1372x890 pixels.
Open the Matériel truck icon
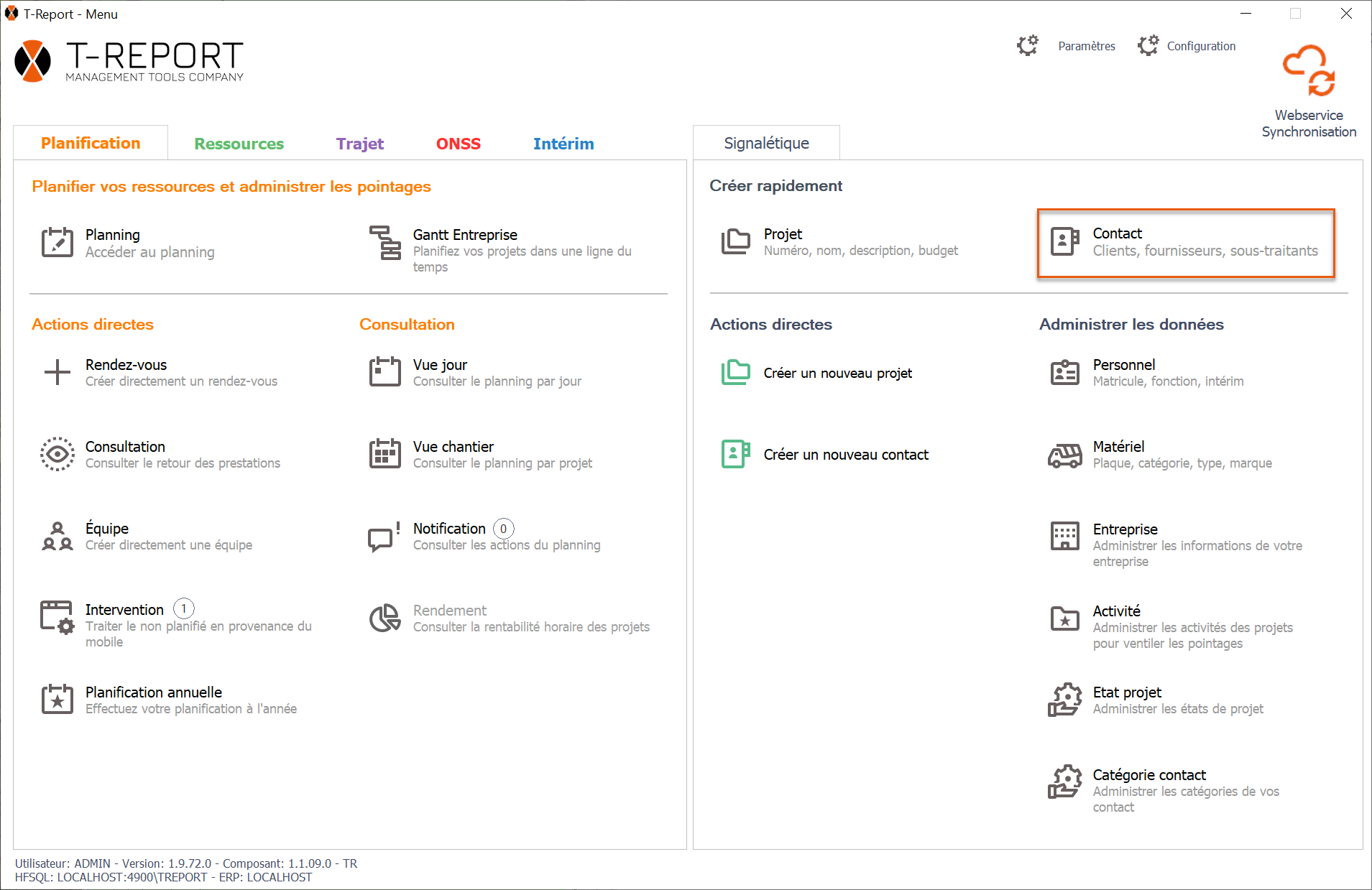[1064, 455]
